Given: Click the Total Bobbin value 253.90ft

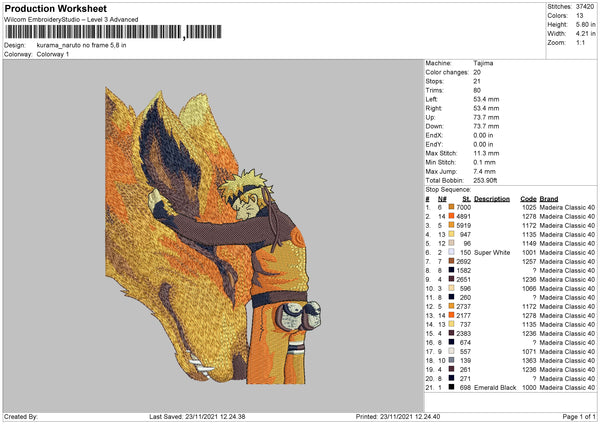Looking at the screenshot, I should coord(485,180).
